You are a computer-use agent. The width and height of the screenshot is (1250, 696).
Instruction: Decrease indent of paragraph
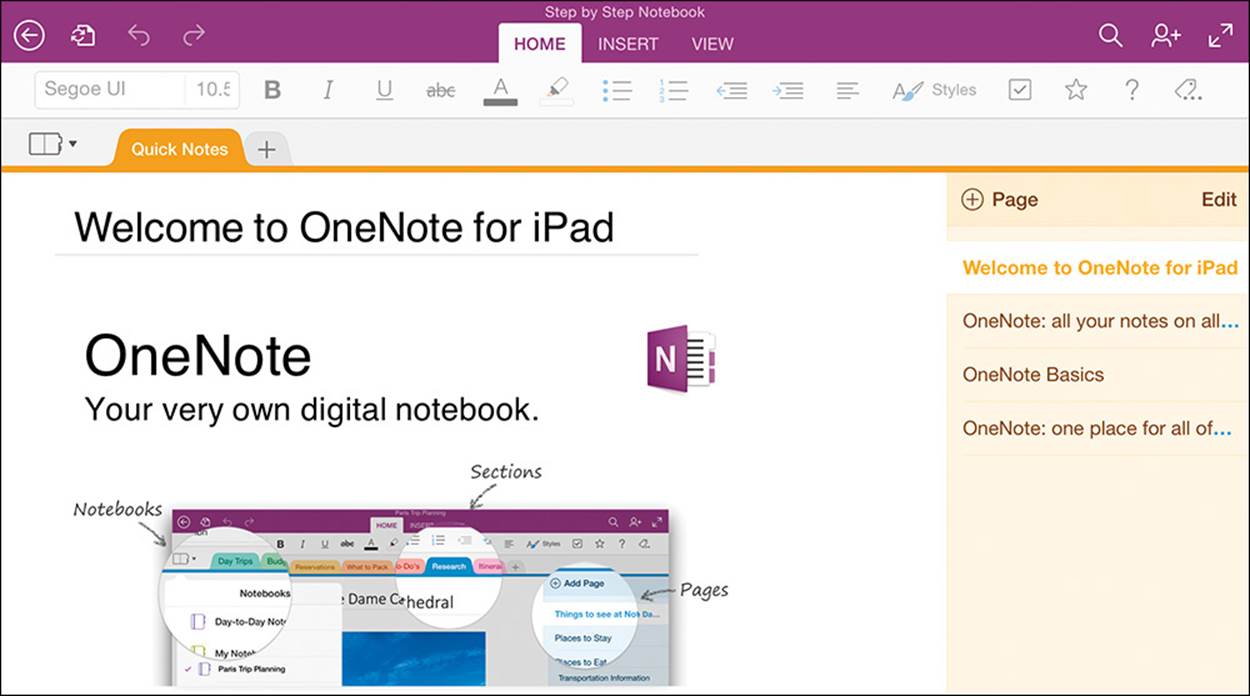pos(732,90)
